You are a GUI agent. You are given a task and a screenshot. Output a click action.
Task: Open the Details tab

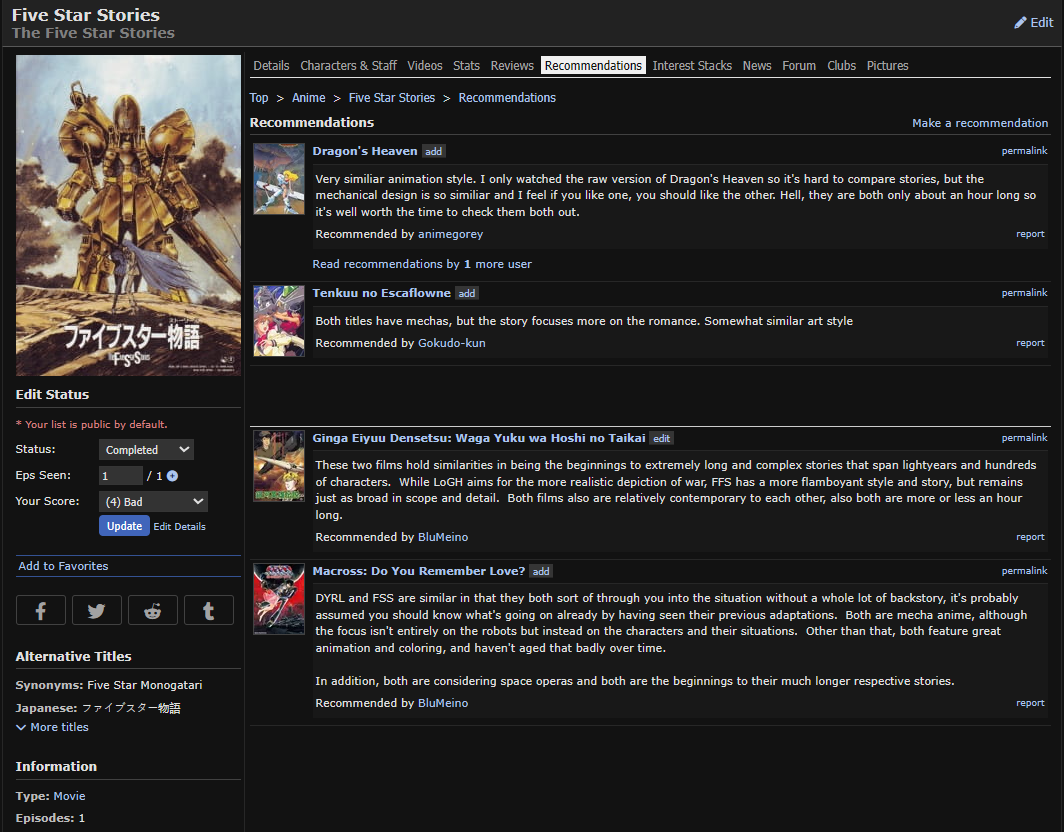[x=271, y=66]
